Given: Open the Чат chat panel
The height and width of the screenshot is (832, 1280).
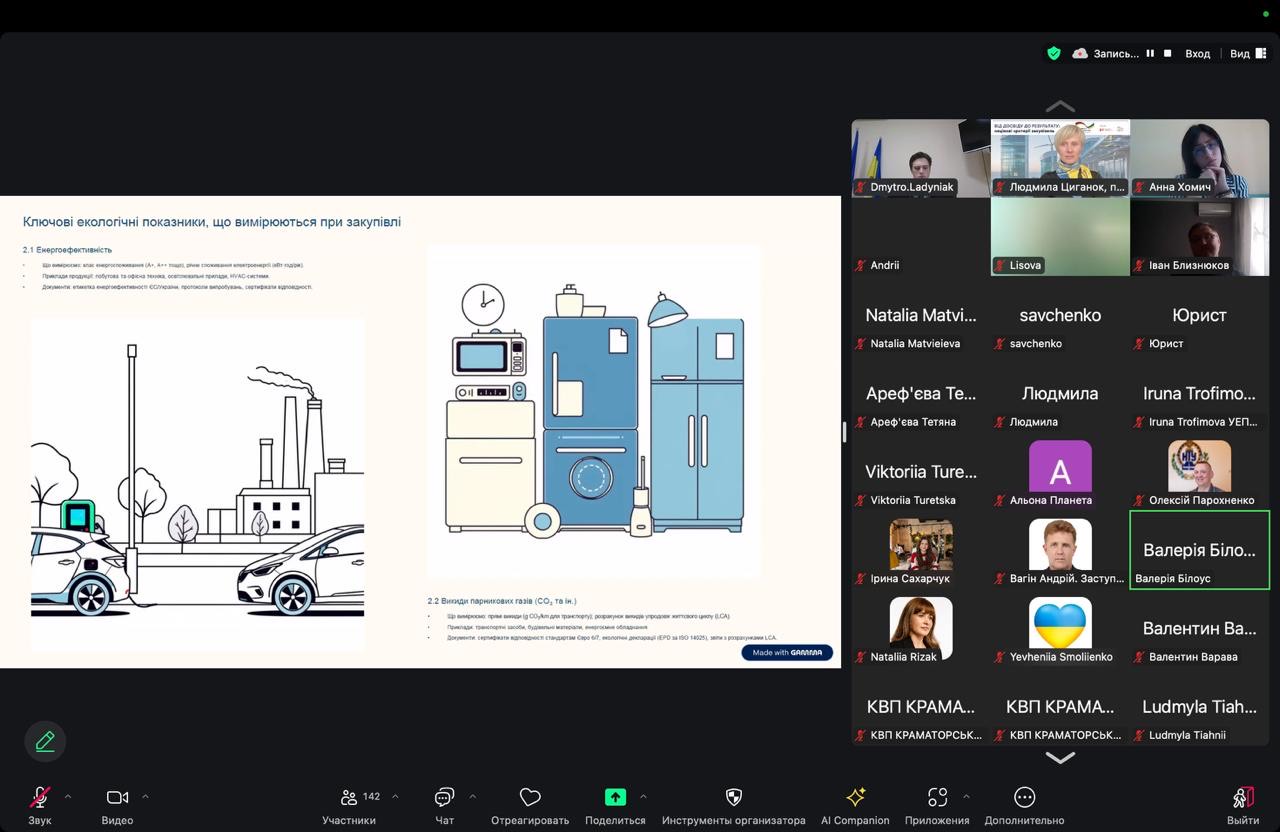Looking at the screenshot, I should tap(444, 797).
